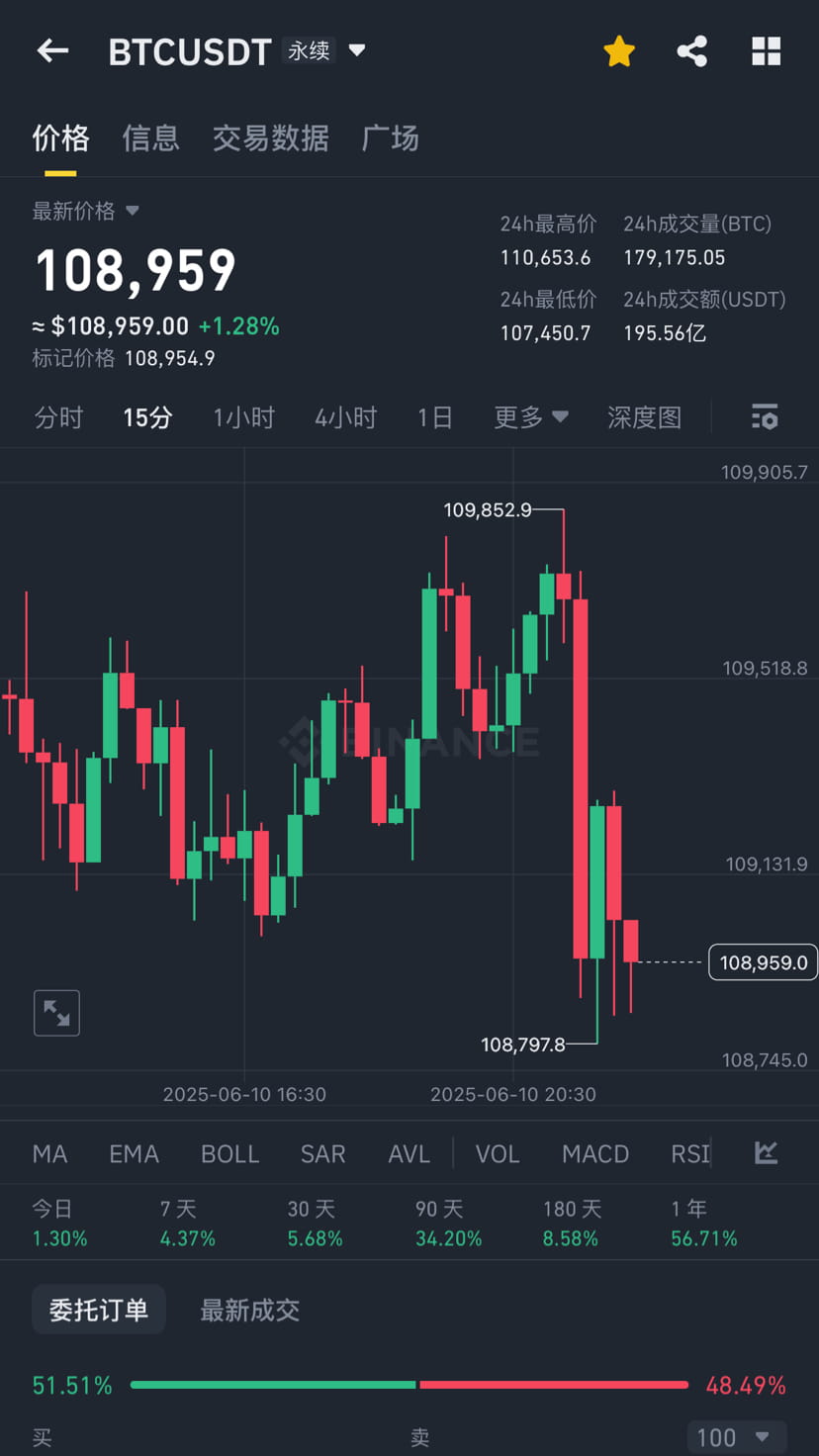Image resolution: width=819 pixels, height=1456 pixels.
Task: Tap the large last price 108,959
Action: 136,271
